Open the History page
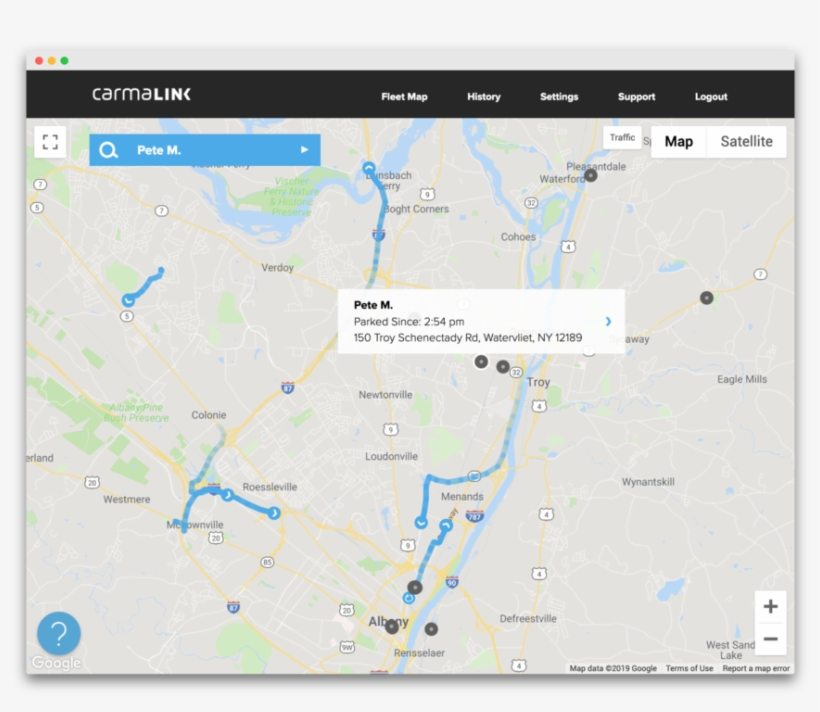This screenshot has height=712, width=820. click(x=483, y=97)
